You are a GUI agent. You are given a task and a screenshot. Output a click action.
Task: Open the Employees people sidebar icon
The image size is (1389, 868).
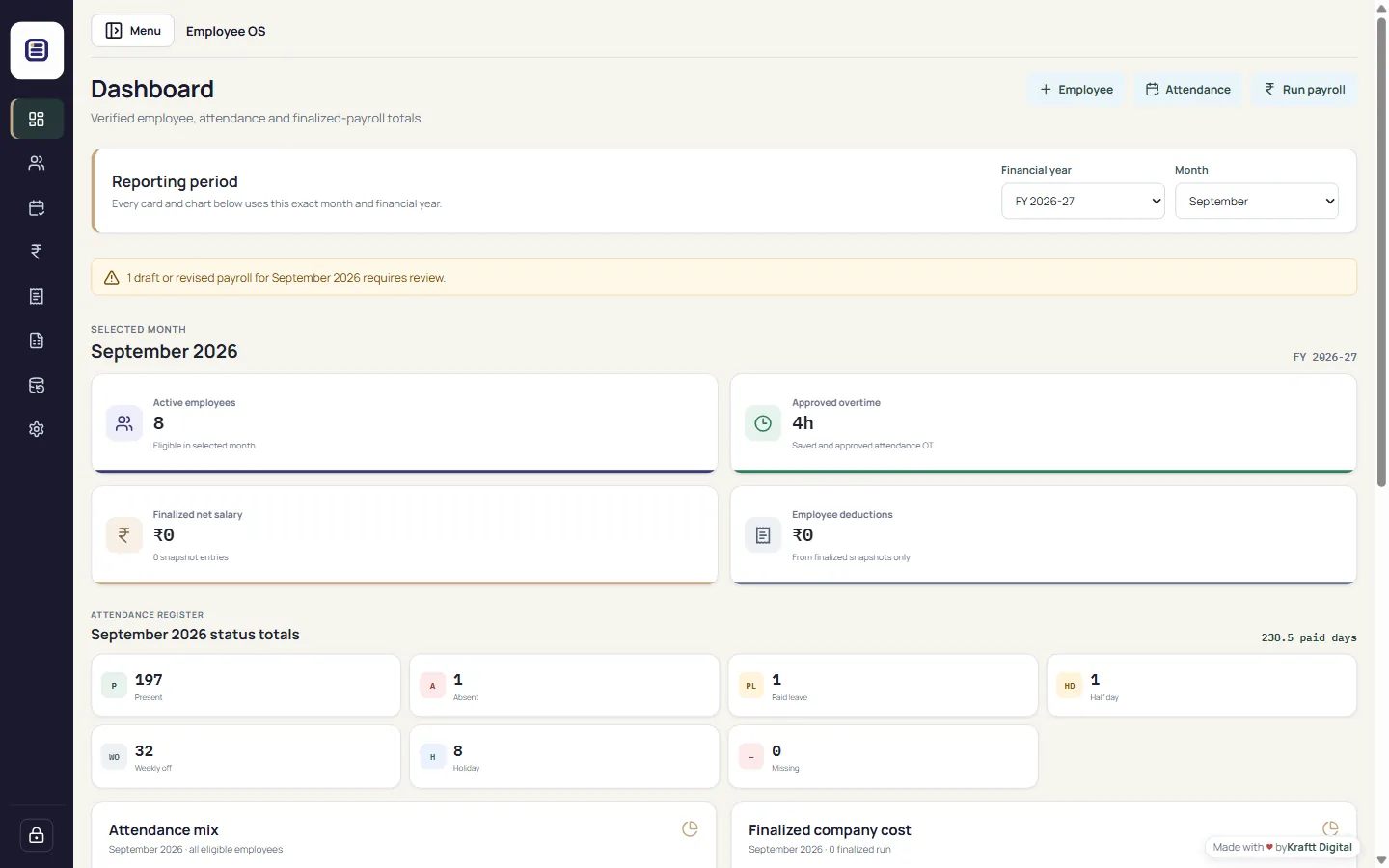point(37,163)
